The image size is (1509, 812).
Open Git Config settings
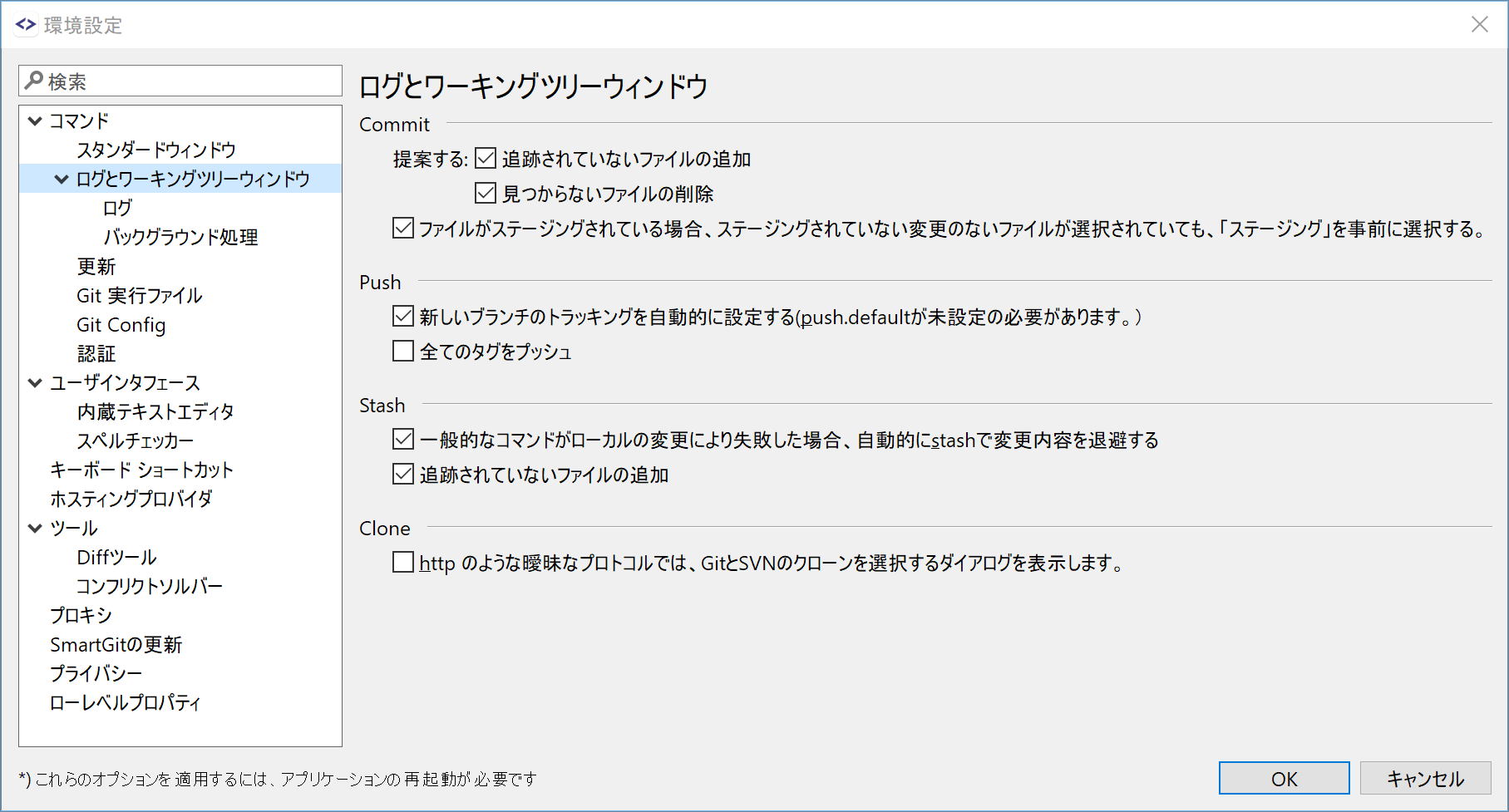coord(121,324)
